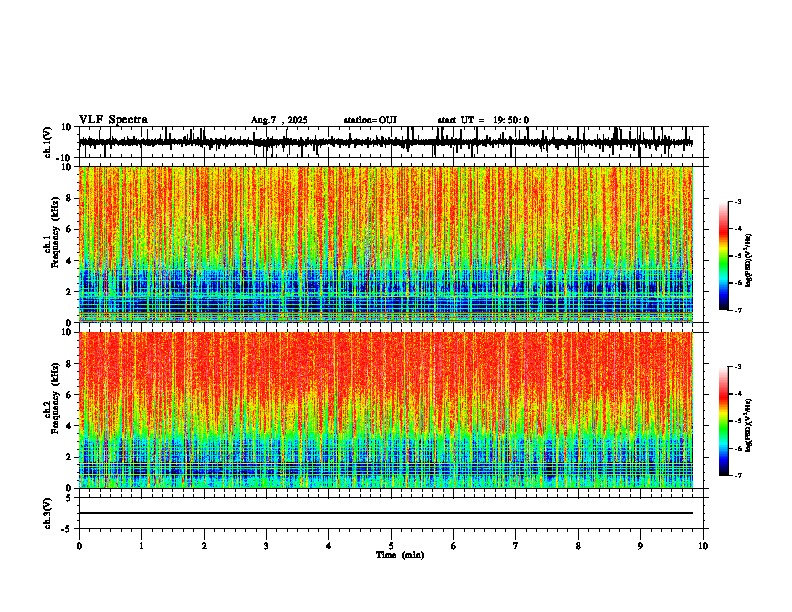This screenshot has width=792, height=612.
Task: Click time axis tick label '3'
Action: (266, 546)
